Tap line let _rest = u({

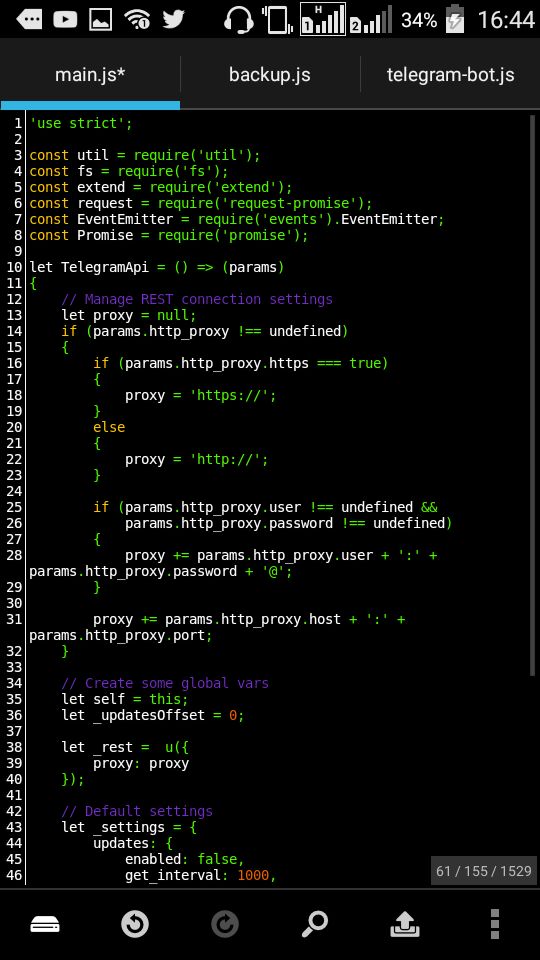coord(125,747)
